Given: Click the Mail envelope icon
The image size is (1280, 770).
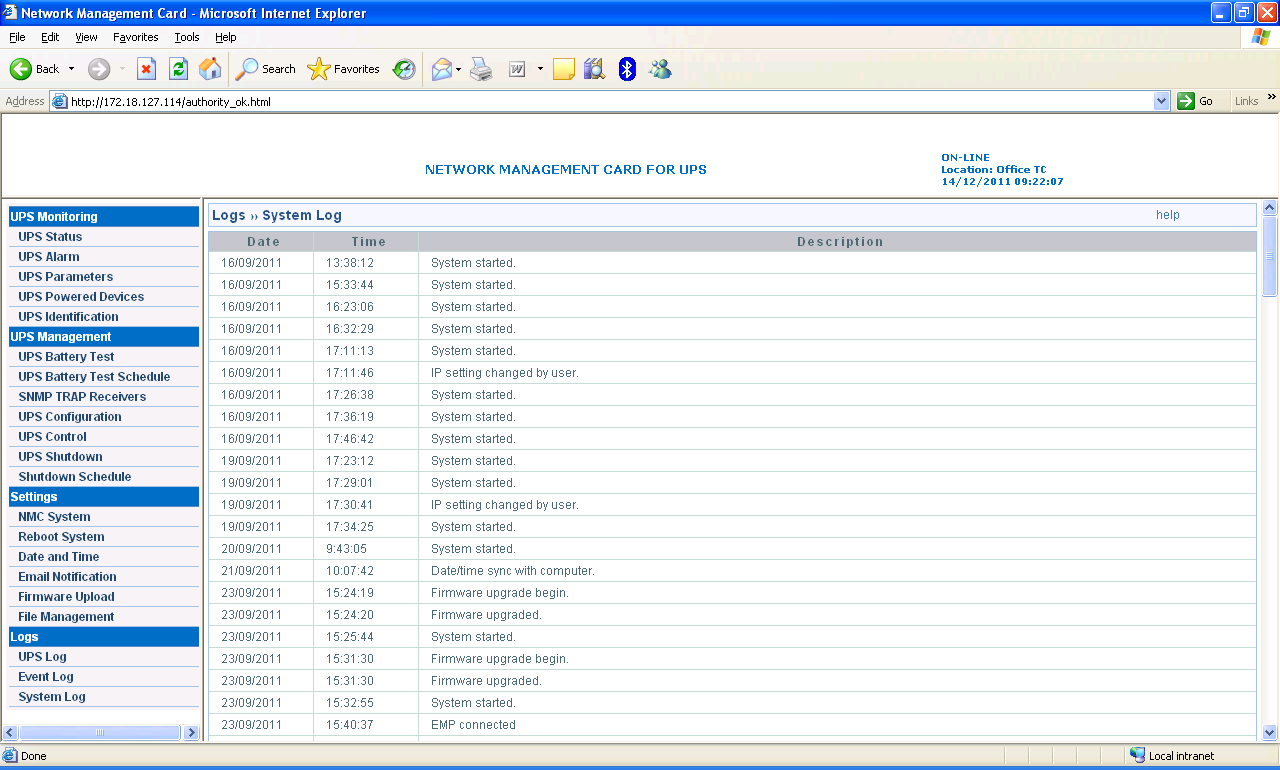Looking at the screenshot, I should [x=441, y=69].
